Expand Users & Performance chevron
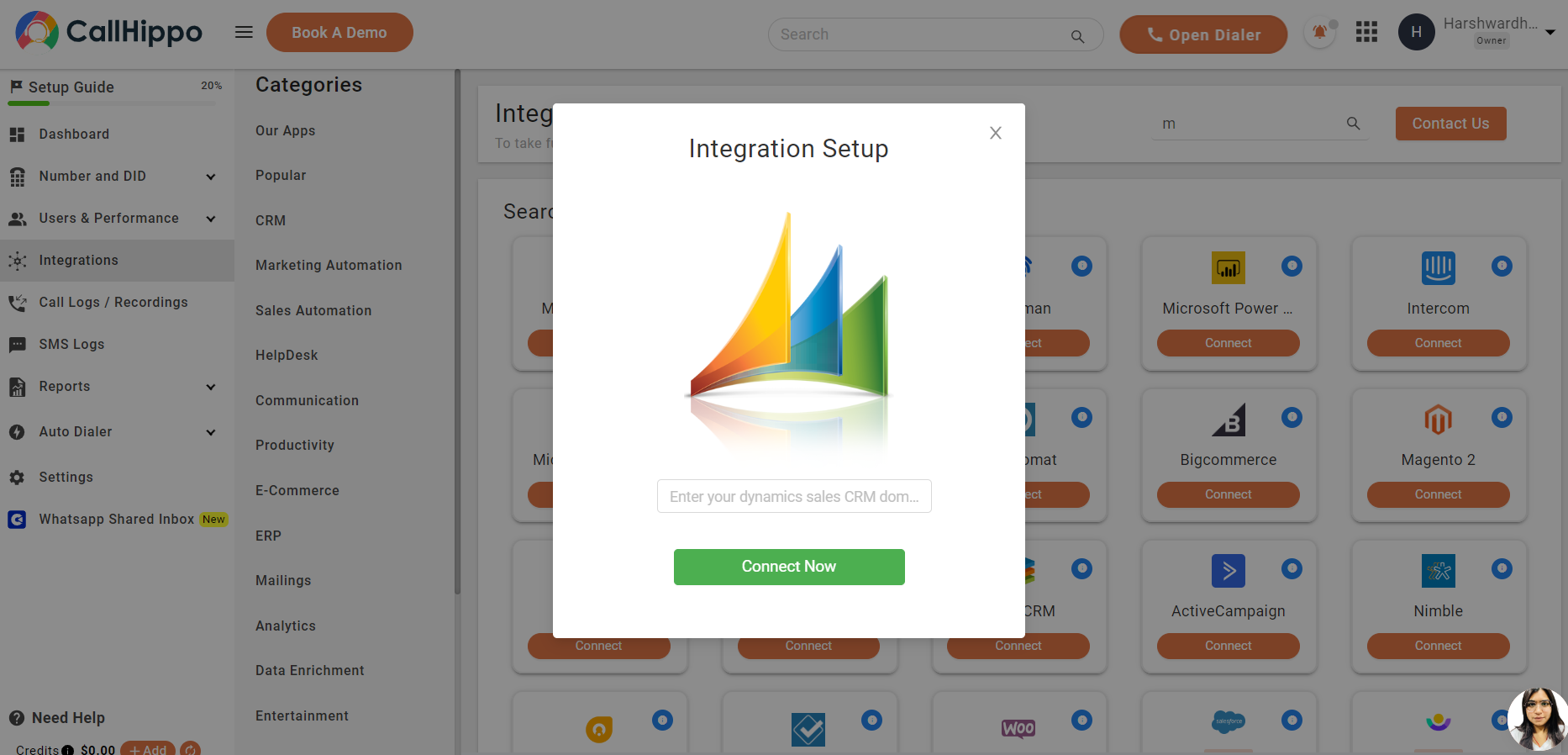This screenshot has height=755, width=1568. pos(211,219)
